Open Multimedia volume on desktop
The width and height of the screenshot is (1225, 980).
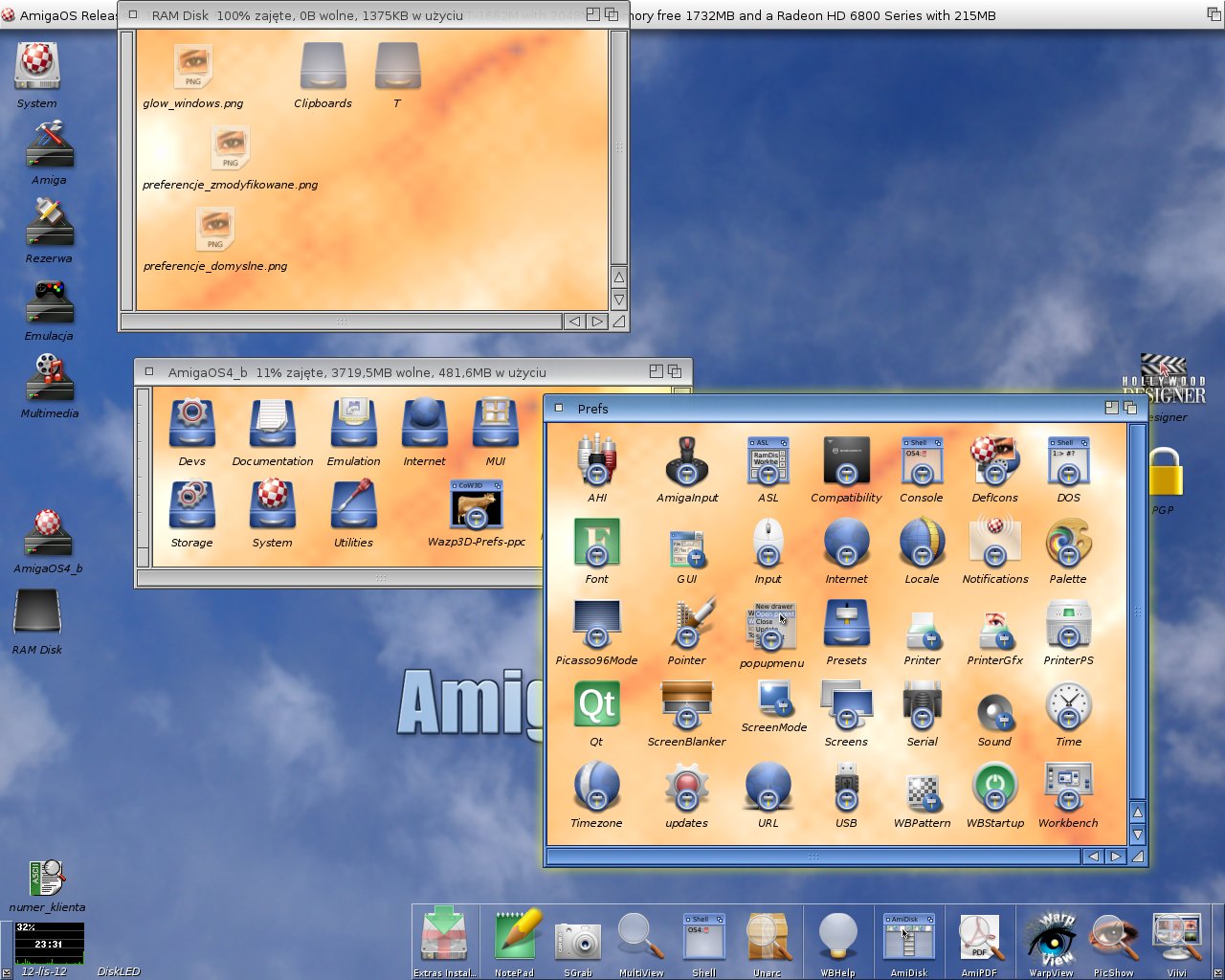[49, 377]
